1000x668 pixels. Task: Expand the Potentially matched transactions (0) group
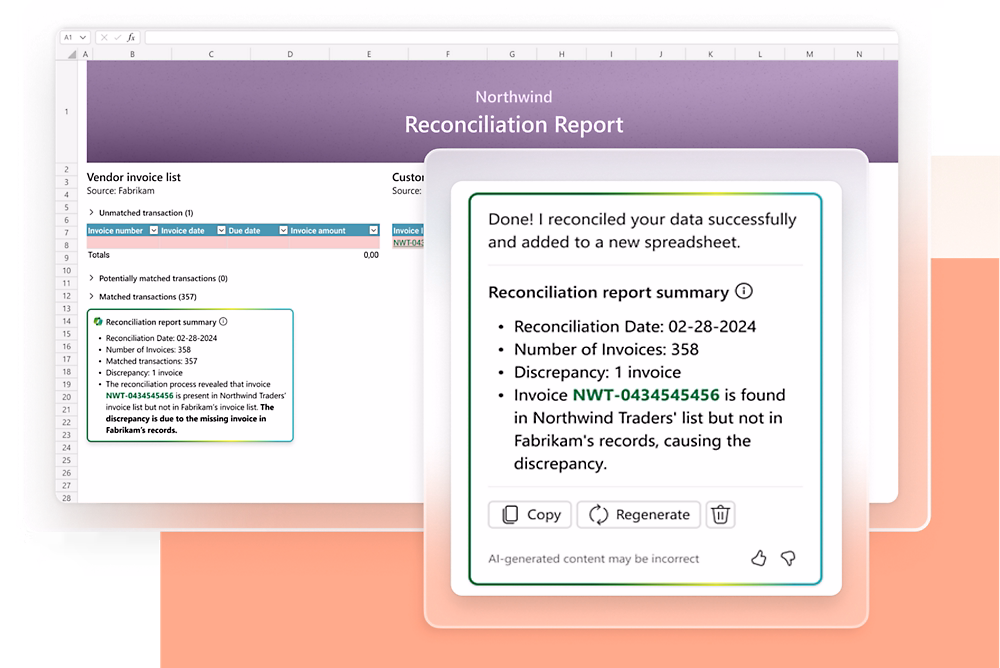(x=91, y=278)
